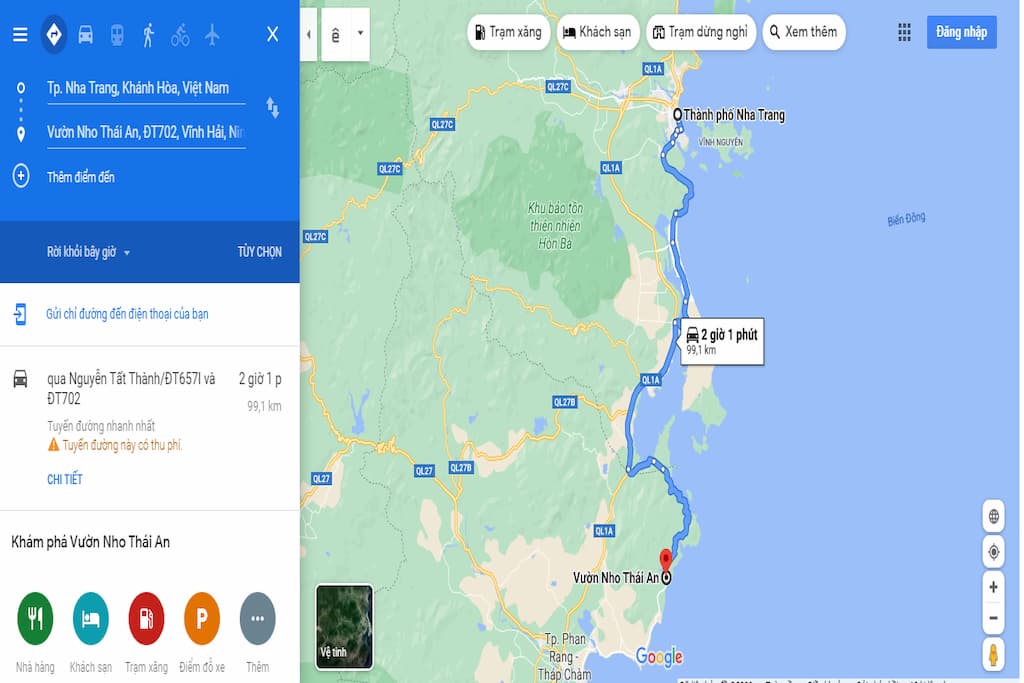Select public transit travel mode
The width and height of the screenshot is (1024, 683).
click(x=117, y=34)
